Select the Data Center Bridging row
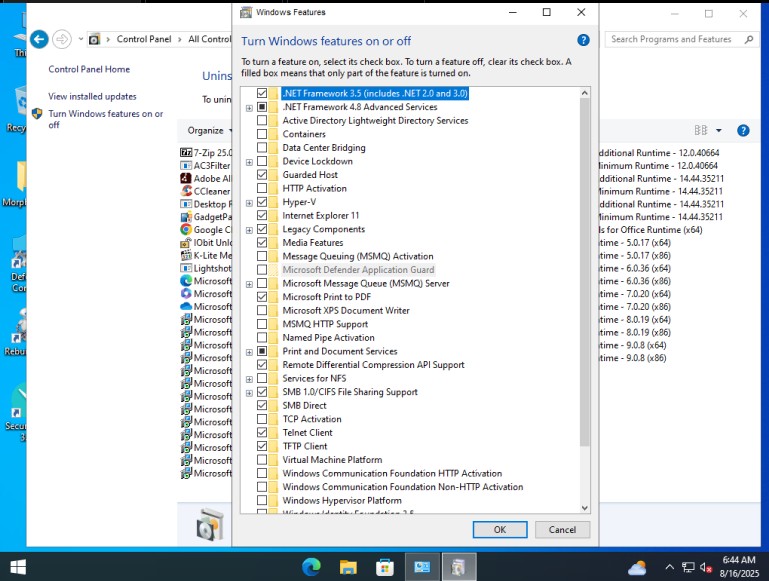Viewport: 769px width, 581px height. coord(324,148)
